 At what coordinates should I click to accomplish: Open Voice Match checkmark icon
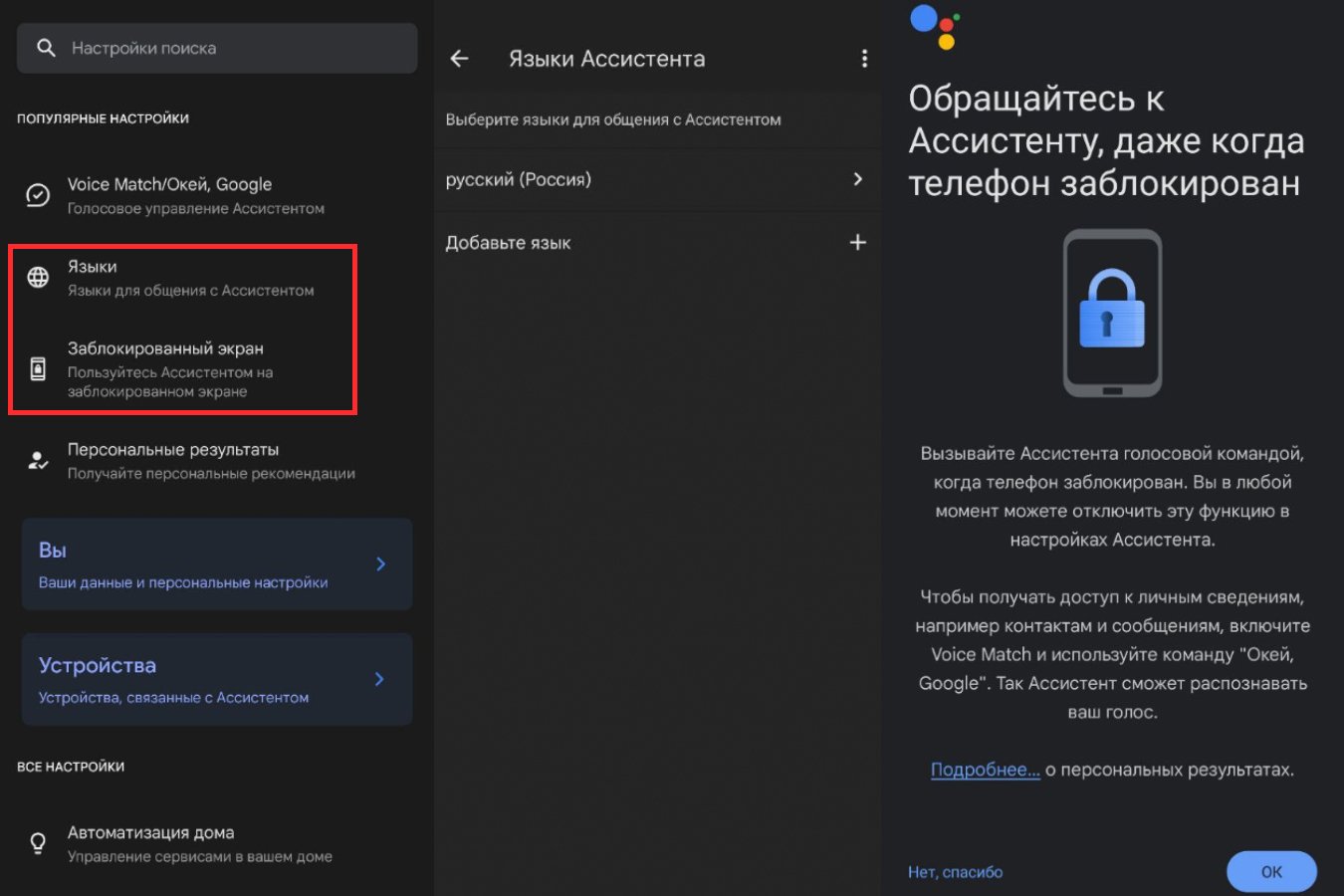(x=38, y=195)
